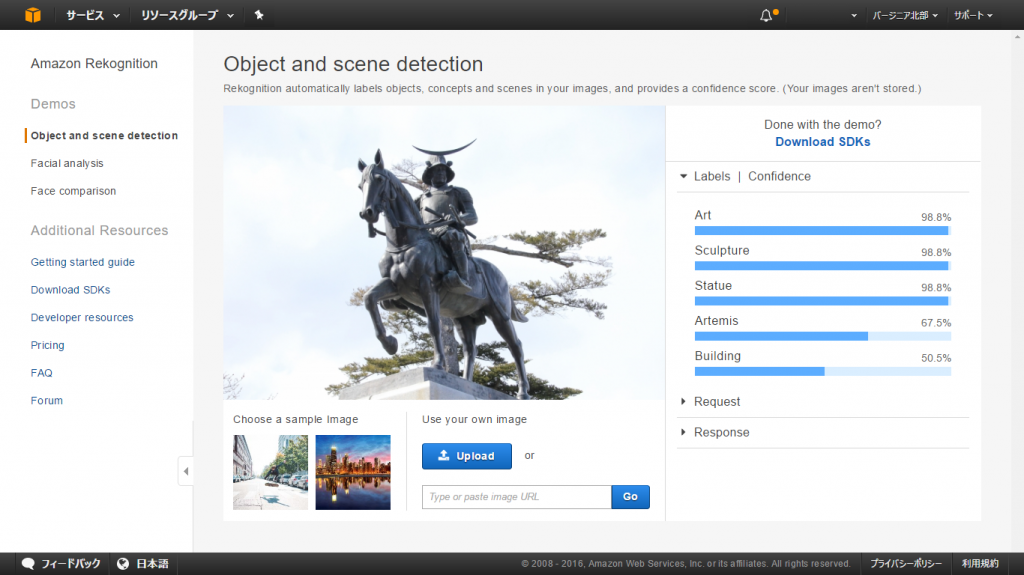1024x575 pixels.
Task: Click the フィードバック footer button
Action: 61,563
